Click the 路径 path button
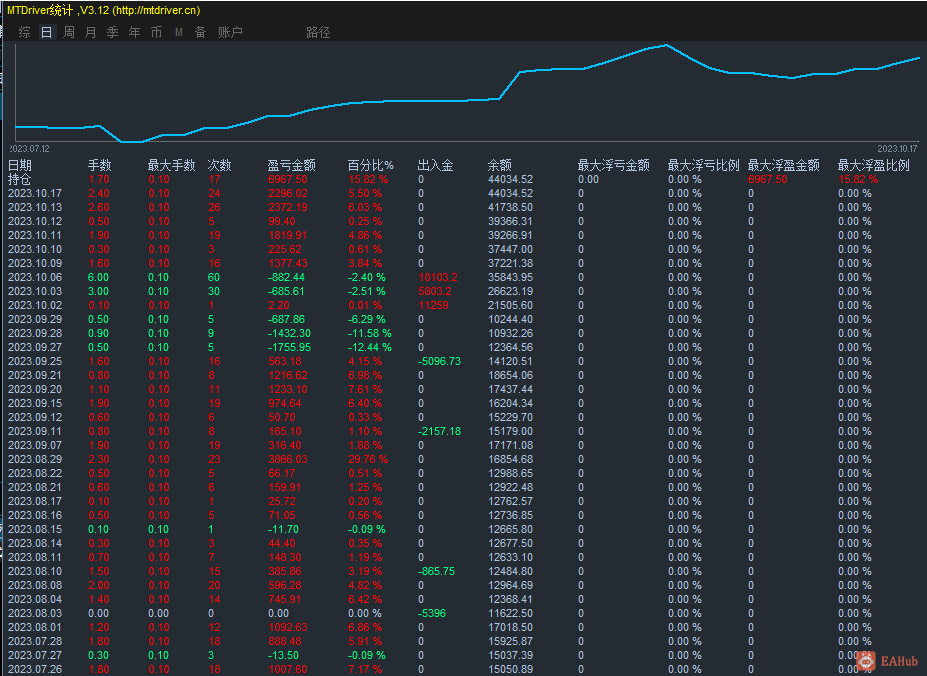Image resolution: width=927 pixels, height=676 pixels. click(x=318, y=32)
